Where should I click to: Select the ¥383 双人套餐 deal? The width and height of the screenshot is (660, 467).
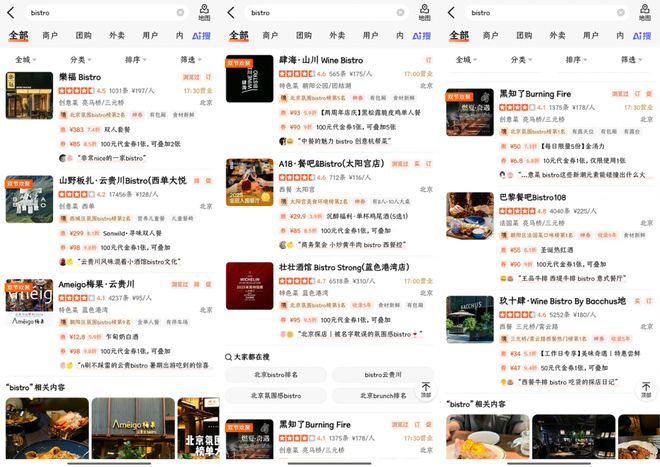(x=96, y=130)
